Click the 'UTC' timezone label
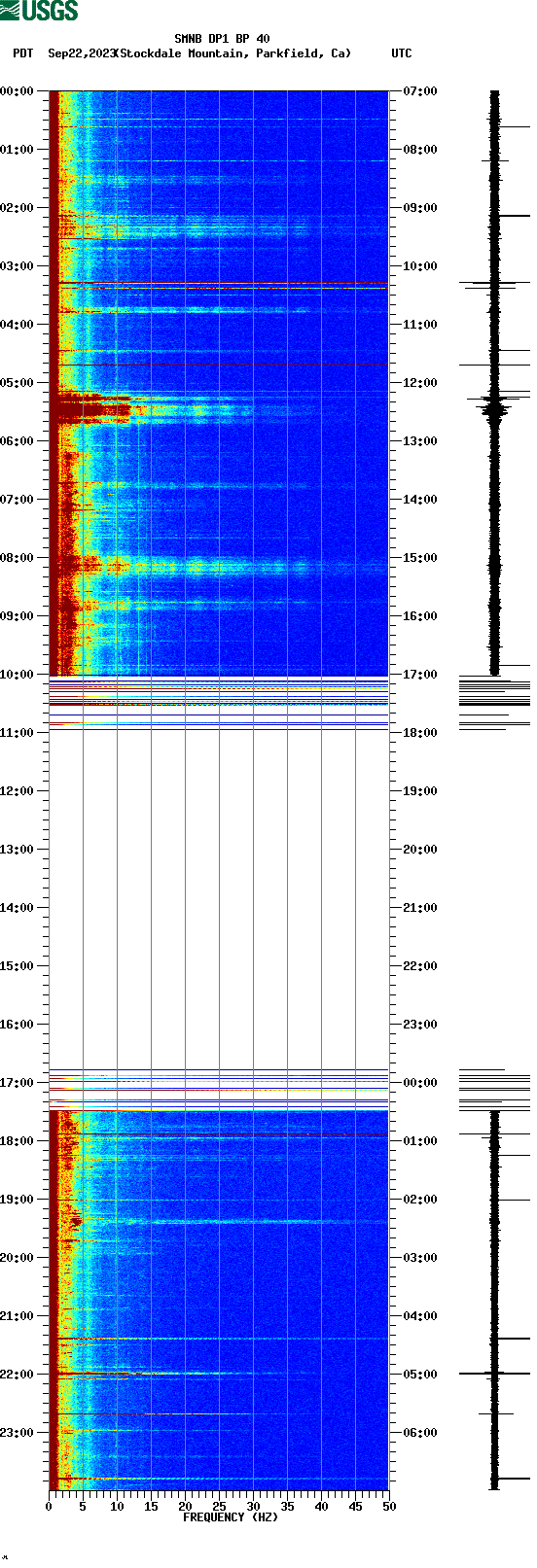Image resolution: width=537 pixels, height=1568 pixels. [x=402, y=53]
